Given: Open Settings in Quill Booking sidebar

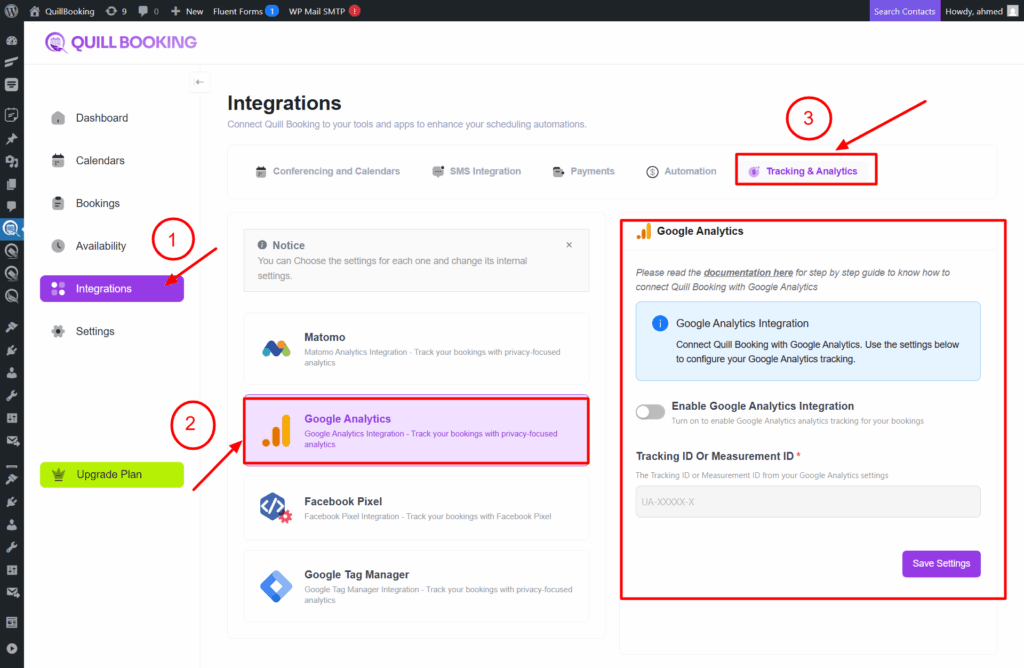Looking at the screenshot, I should click(95, 331).
